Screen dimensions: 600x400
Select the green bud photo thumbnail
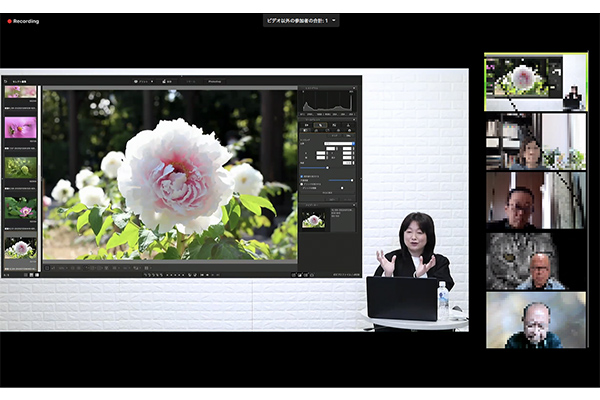click(x=20, y=167)
